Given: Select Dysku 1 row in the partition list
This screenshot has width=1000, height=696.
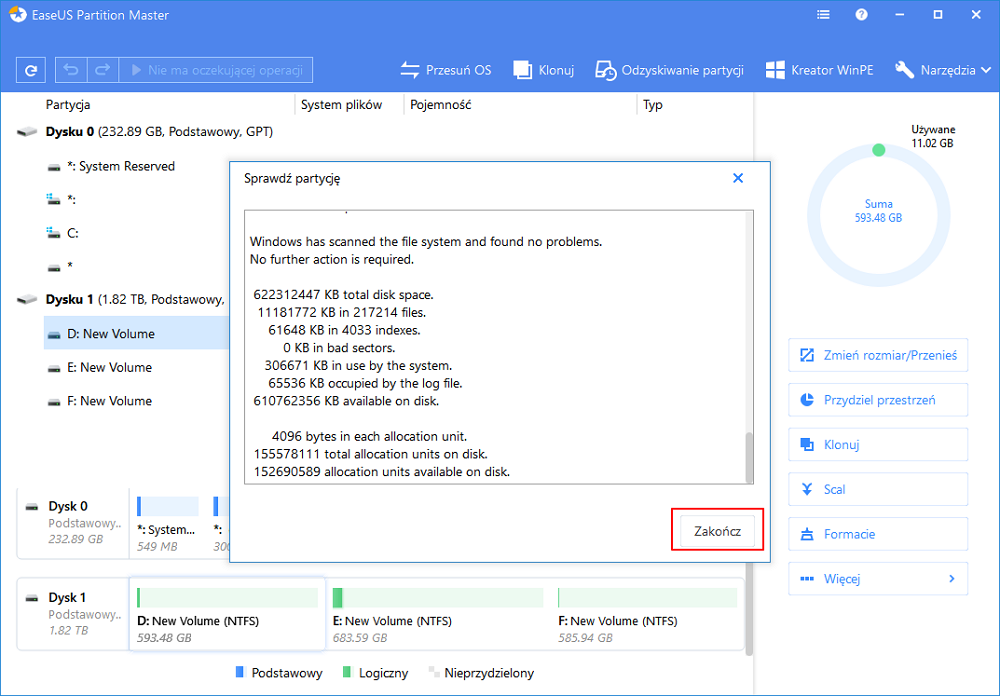Looking at the screenshot, I should 122,299.
